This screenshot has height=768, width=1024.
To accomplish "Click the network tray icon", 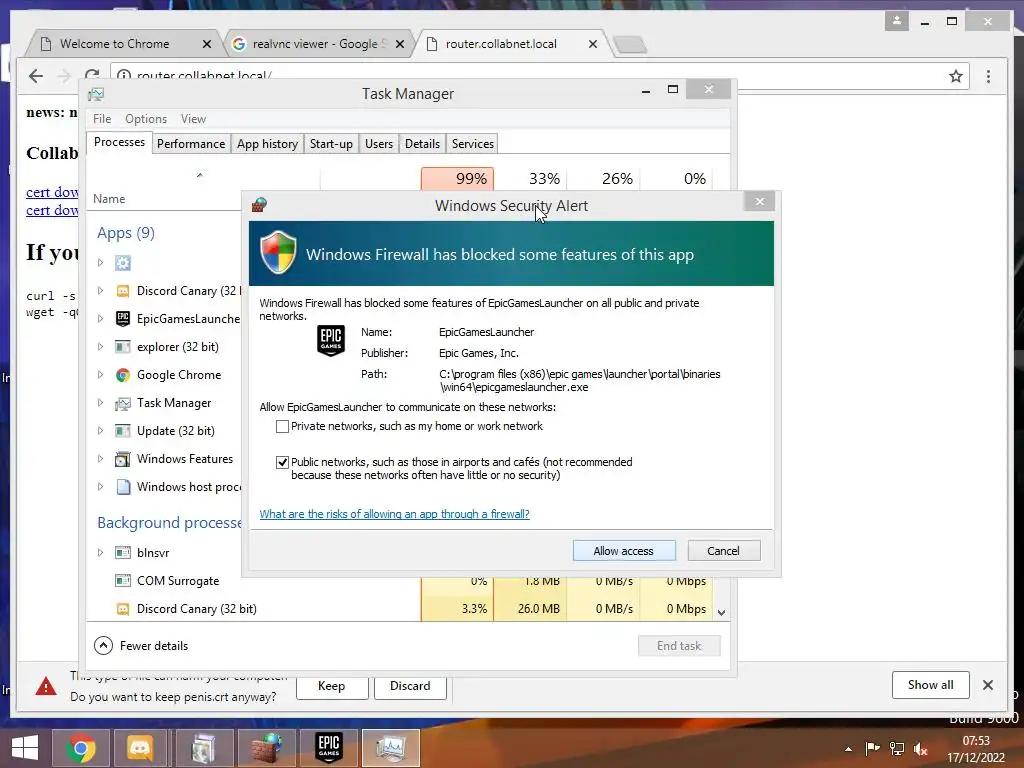I will pyautogui.click(x=897, y=749).
